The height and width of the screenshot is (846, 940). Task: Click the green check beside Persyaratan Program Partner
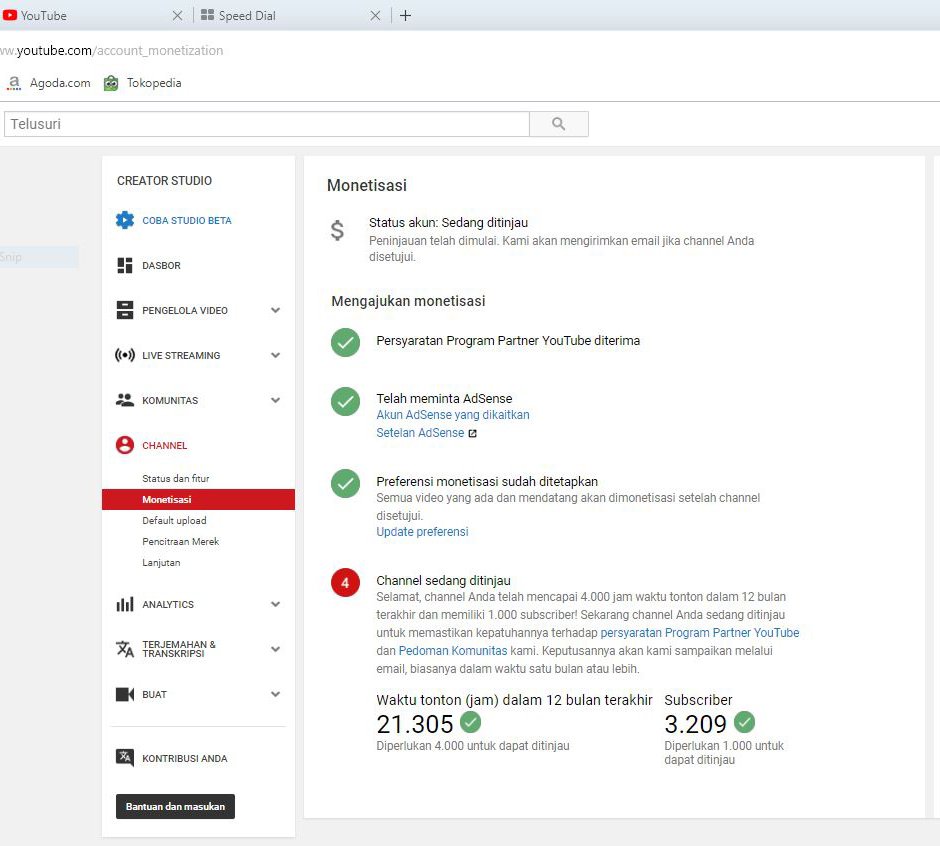(345, 342)
